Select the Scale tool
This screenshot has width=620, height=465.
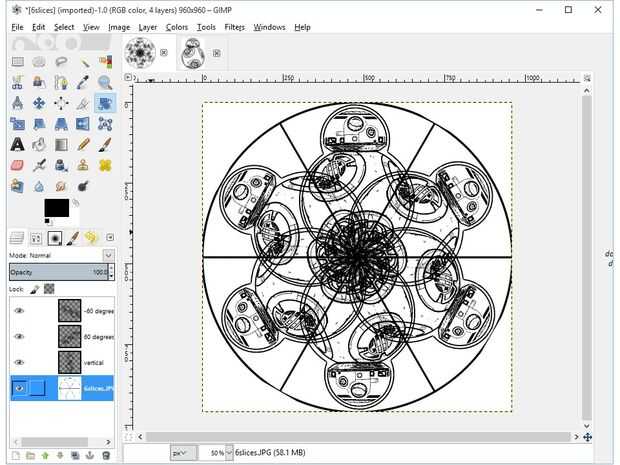[18, 124]
